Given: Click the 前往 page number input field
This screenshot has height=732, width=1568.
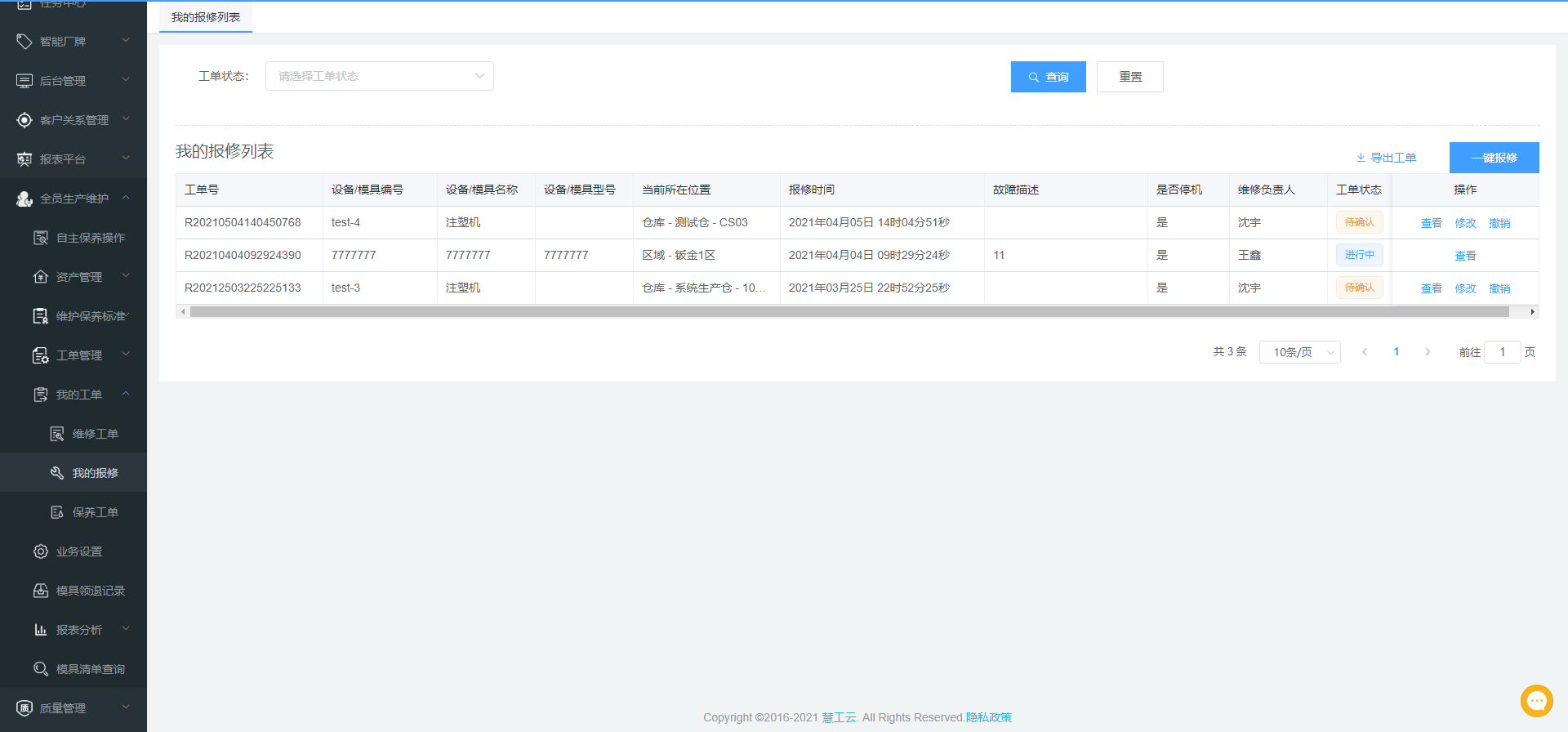Looking at the screenshot, I should [1501, 352].
